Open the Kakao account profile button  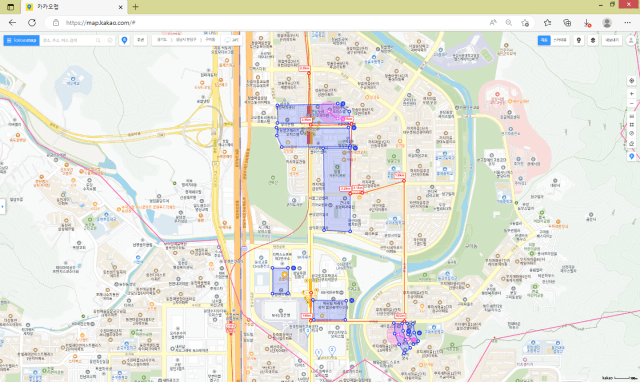coord(631,40)
